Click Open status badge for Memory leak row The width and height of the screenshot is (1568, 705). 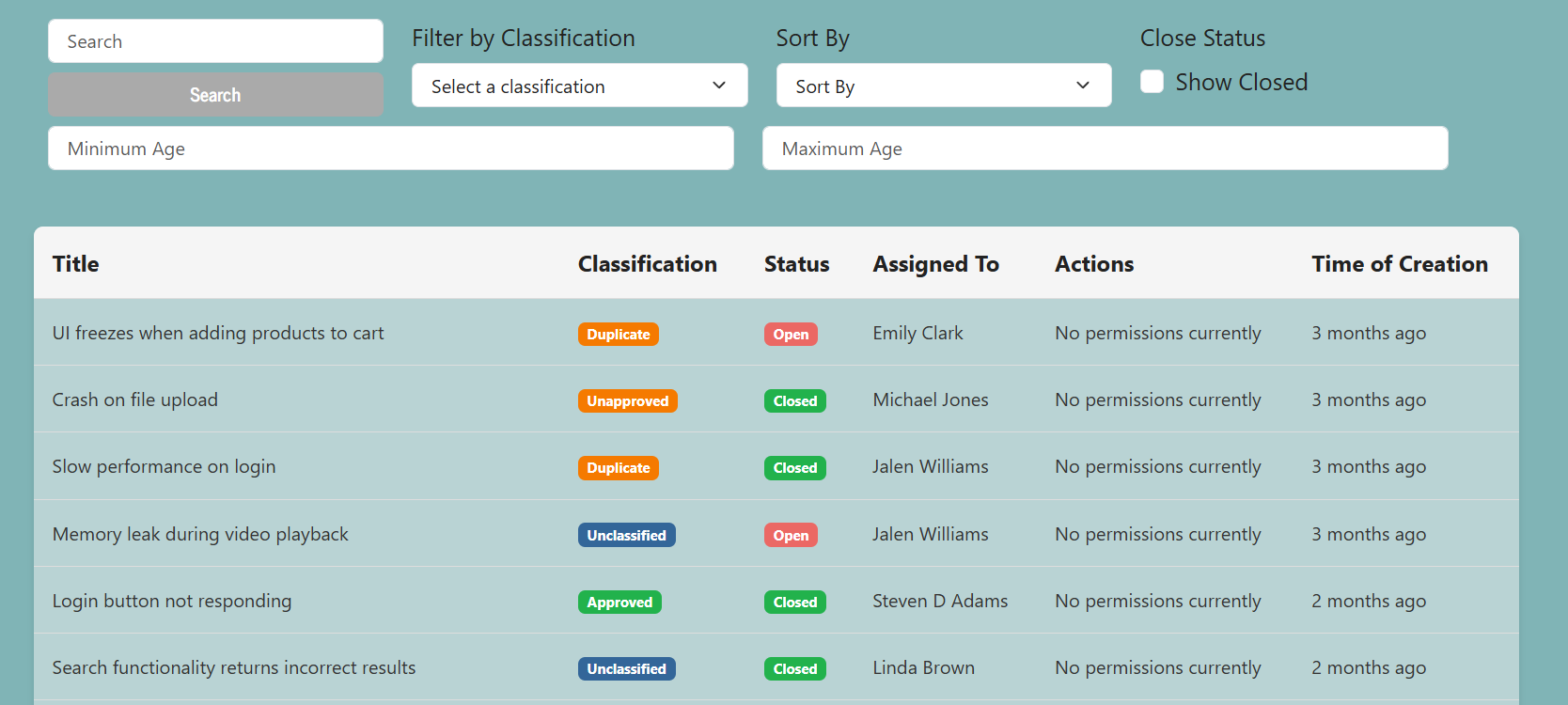pyautogui.click(x=791, y=535)
